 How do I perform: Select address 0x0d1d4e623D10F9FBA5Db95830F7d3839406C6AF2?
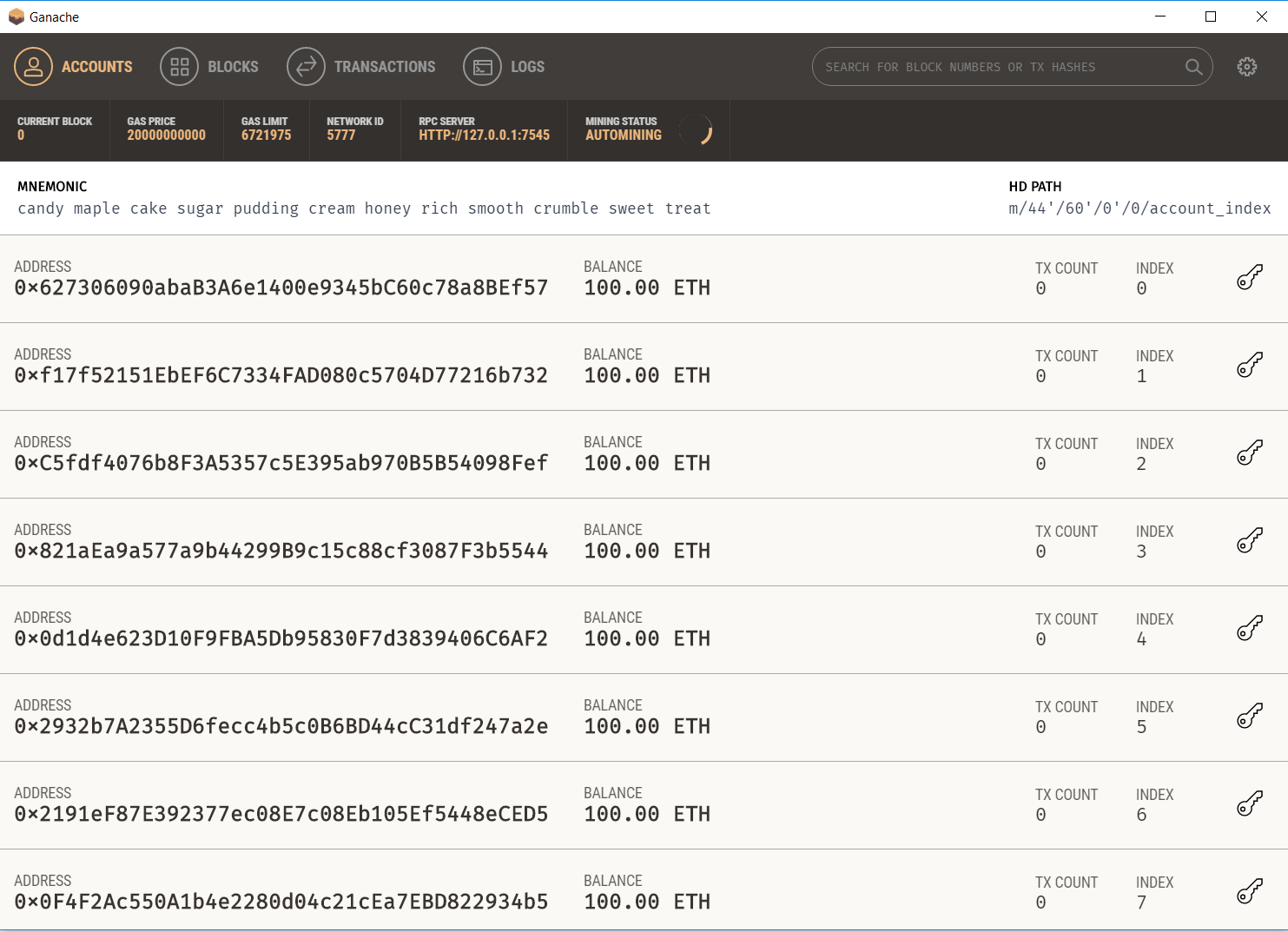pyautogui.click(x=281, y=638)
